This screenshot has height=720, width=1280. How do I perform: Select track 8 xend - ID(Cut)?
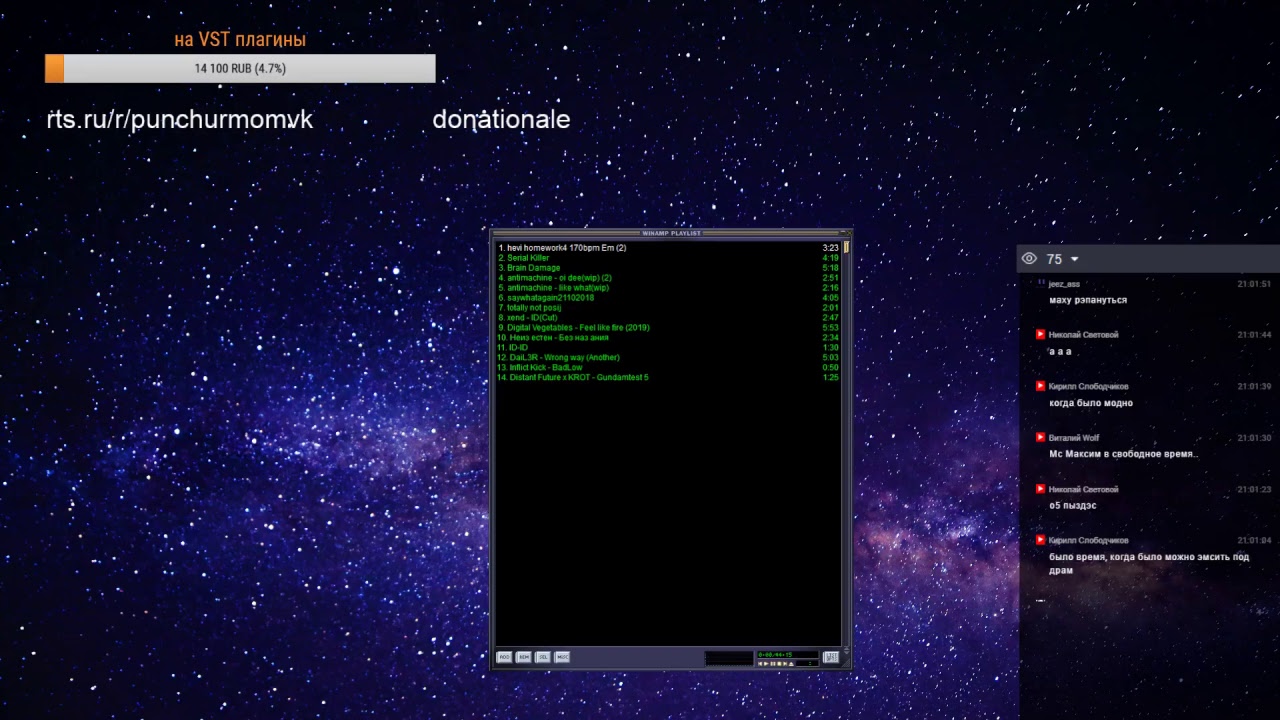pyautogui.click(x=668, y=318)
